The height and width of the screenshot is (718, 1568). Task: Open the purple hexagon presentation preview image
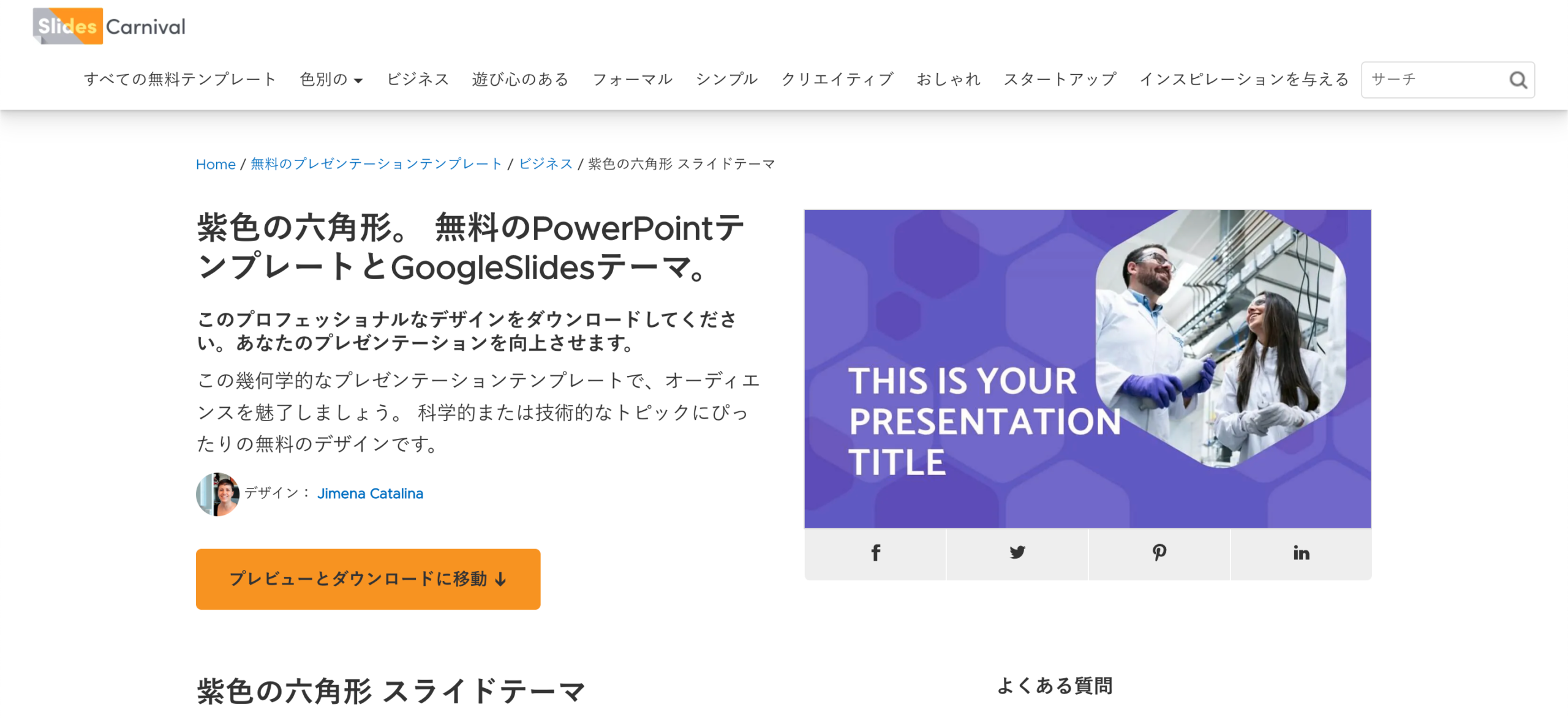[1088, 368]
